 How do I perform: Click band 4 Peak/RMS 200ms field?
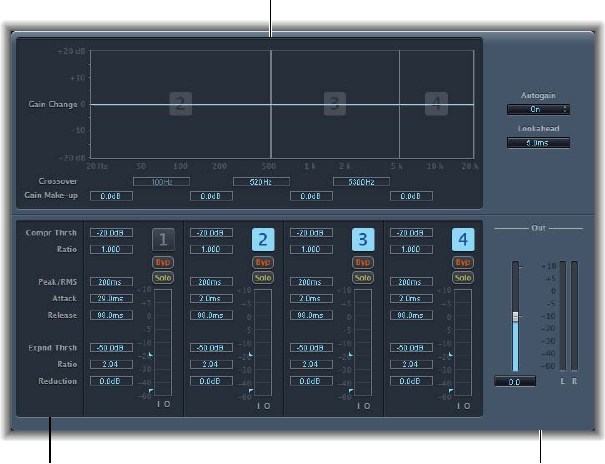point(411,282)
